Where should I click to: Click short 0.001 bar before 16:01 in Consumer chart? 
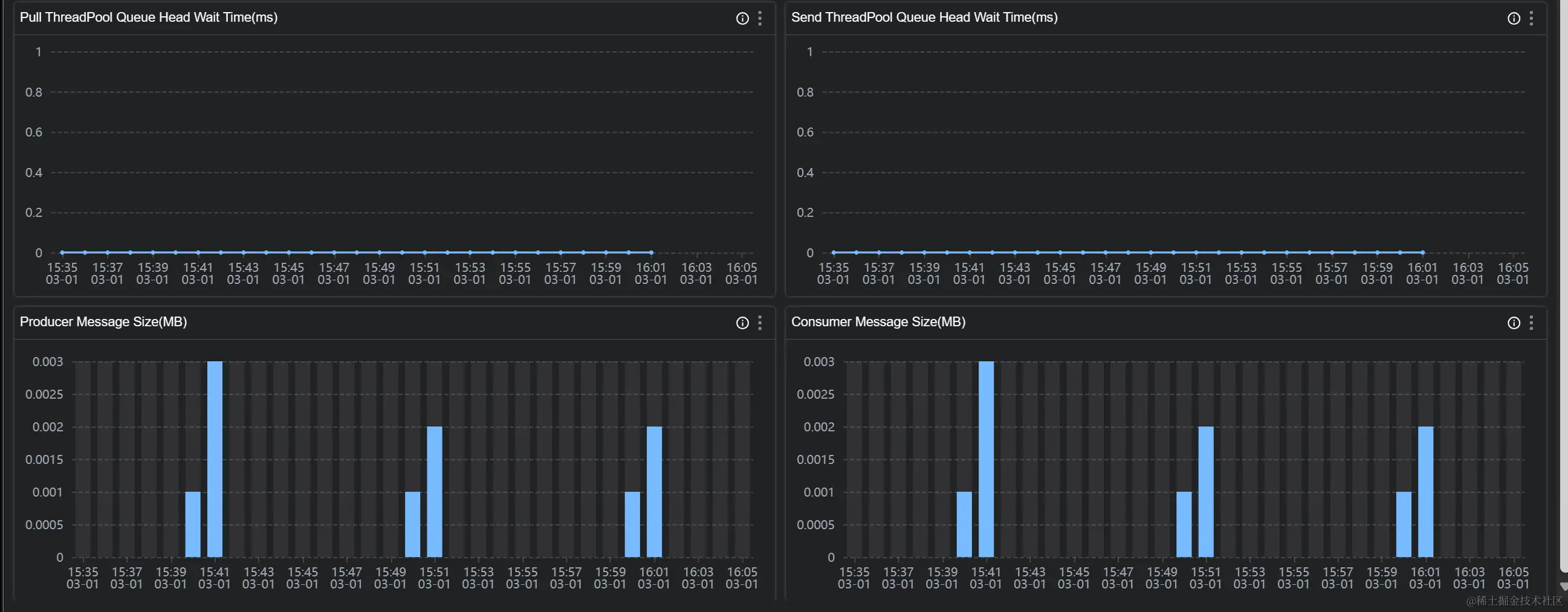coord(1404,524)
